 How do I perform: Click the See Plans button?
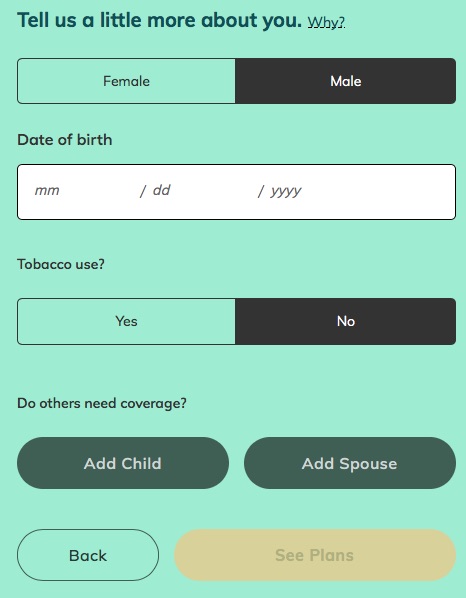click(x=315, y=555)
